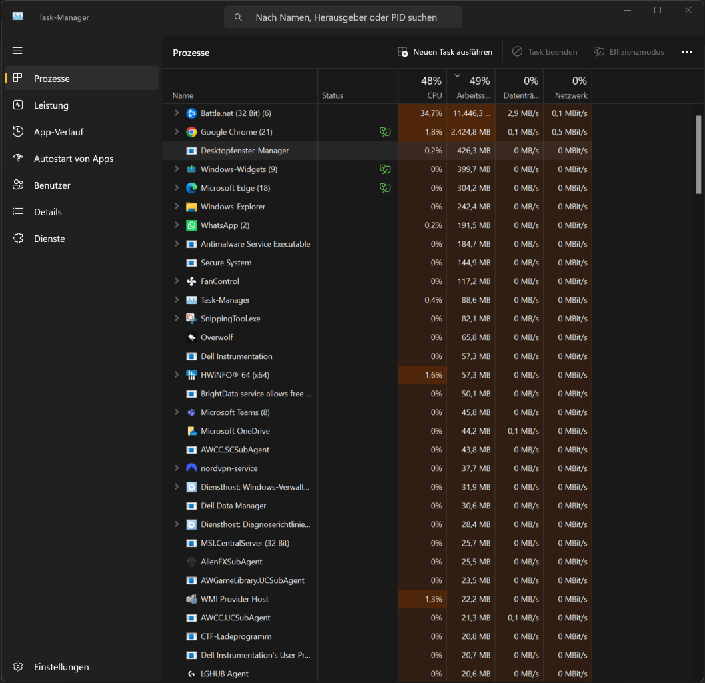This screenshot has height=683, width=705.
Task: Sort by the Datenträger disk column
Action: coord(519,87)
